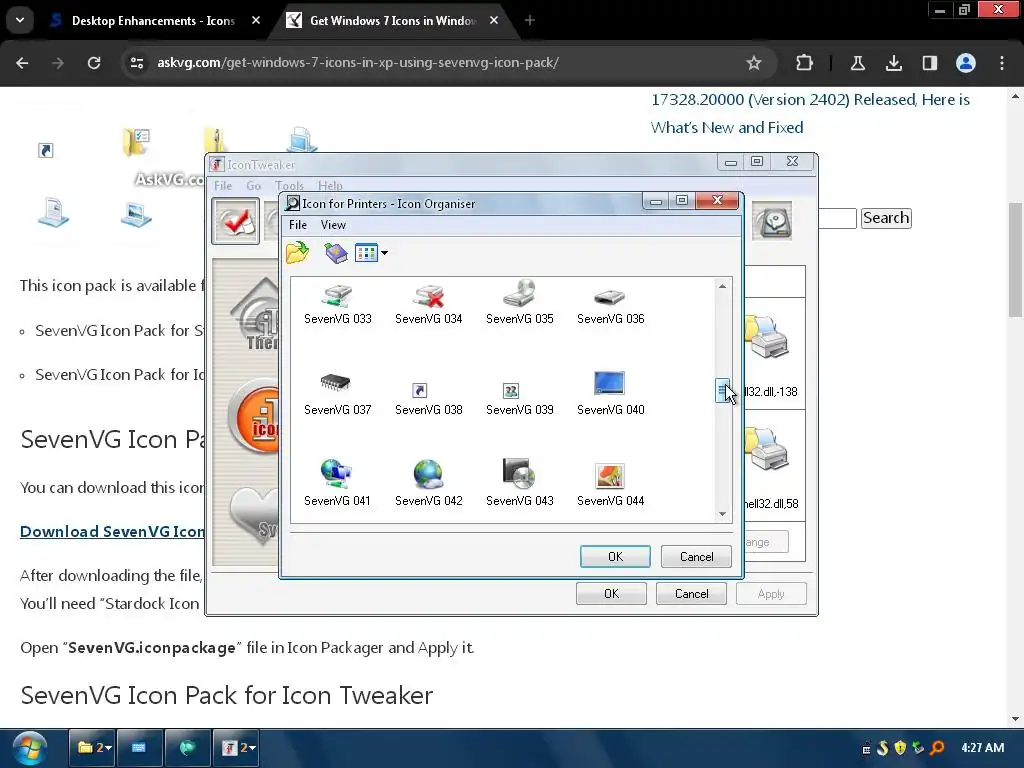
Task: Click the taskbar clock showing 4:27 AM
Action: (x=982, y=748)
